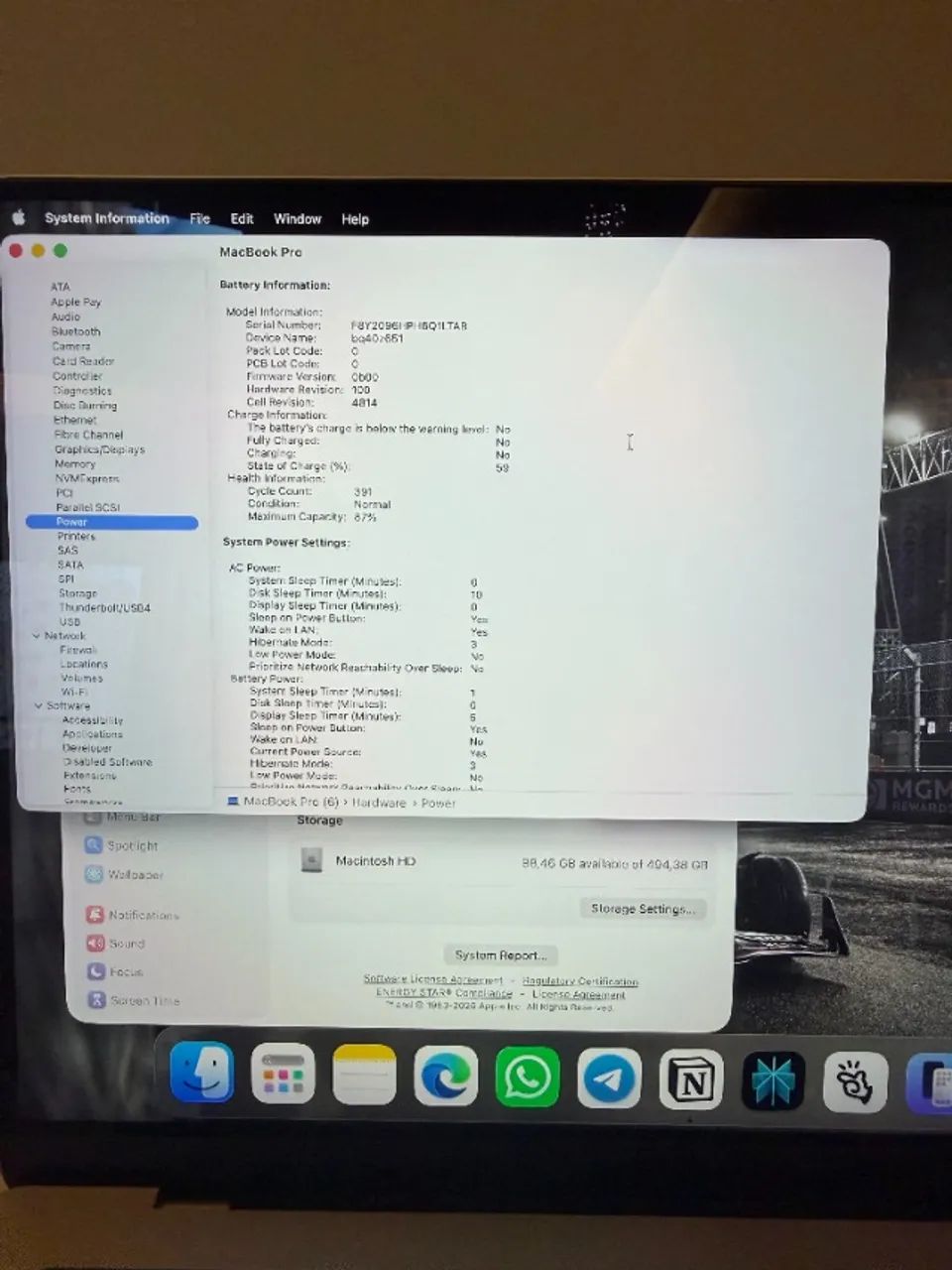Select Apple Pay in the sidebar
The width and height of the screenshot is (952, 1270).
click(76, 302)
